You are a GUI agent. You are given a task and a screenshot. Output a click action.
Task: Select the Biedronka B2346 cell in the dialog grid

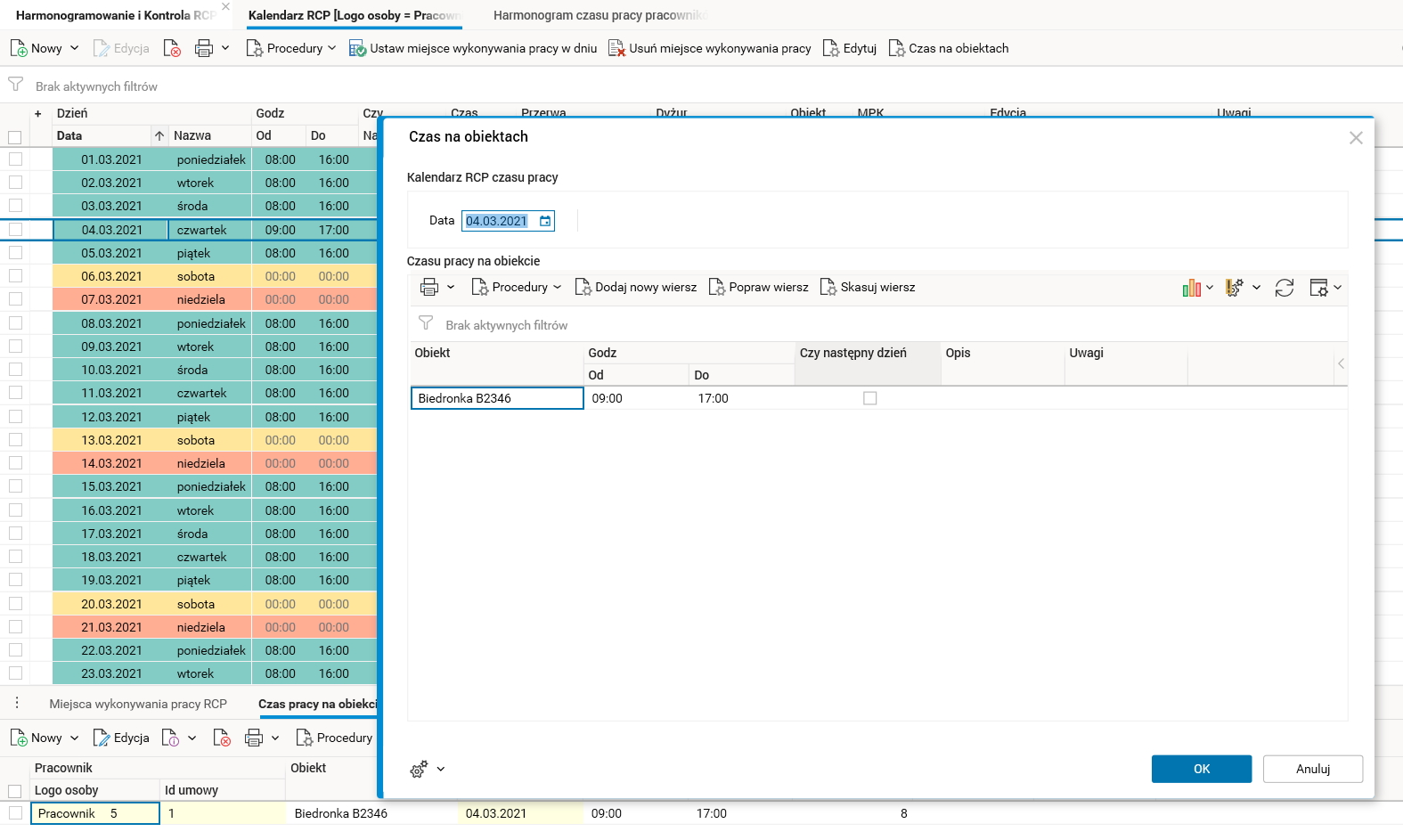point(497,398)
